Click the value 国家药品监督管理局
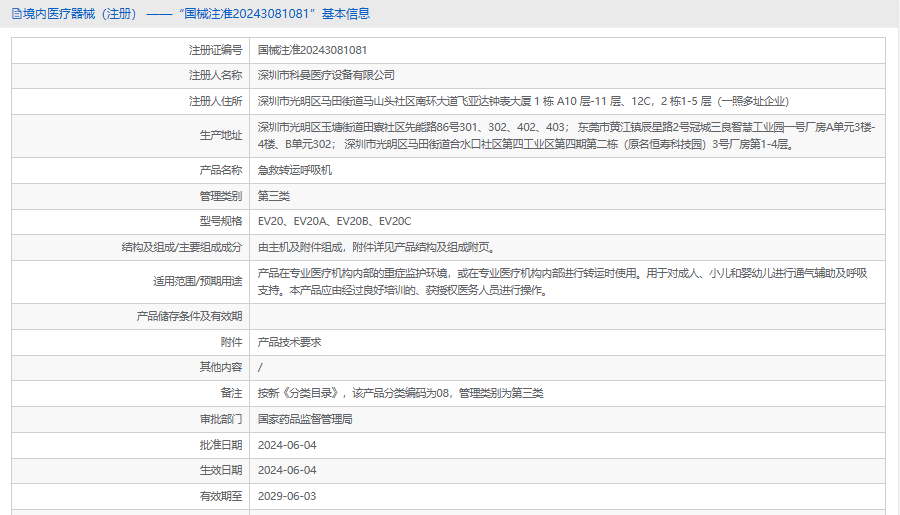900x515 pixels. tap(305, 419)
